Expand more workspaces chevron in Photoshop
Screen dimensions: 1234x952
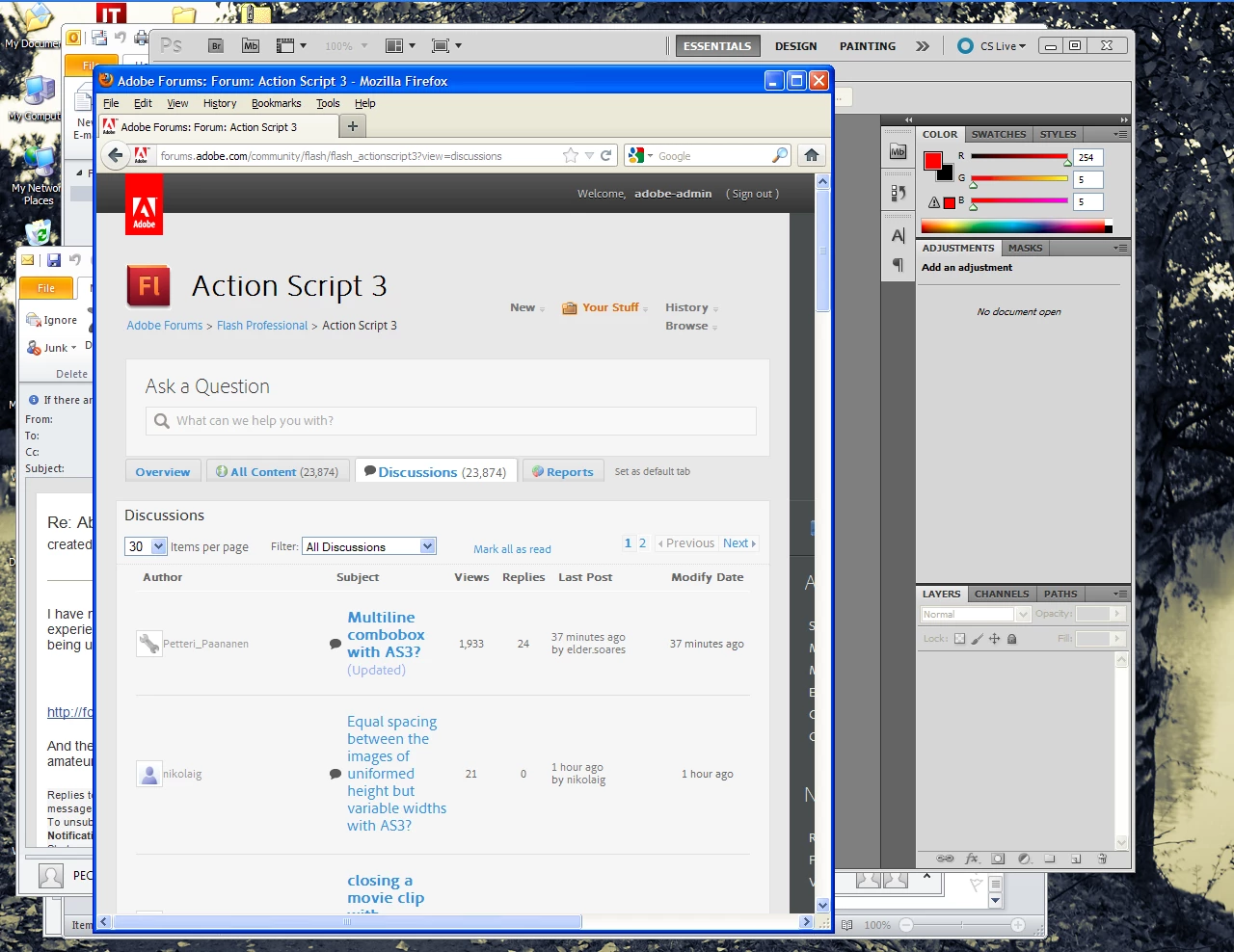(x=923, y=45)
